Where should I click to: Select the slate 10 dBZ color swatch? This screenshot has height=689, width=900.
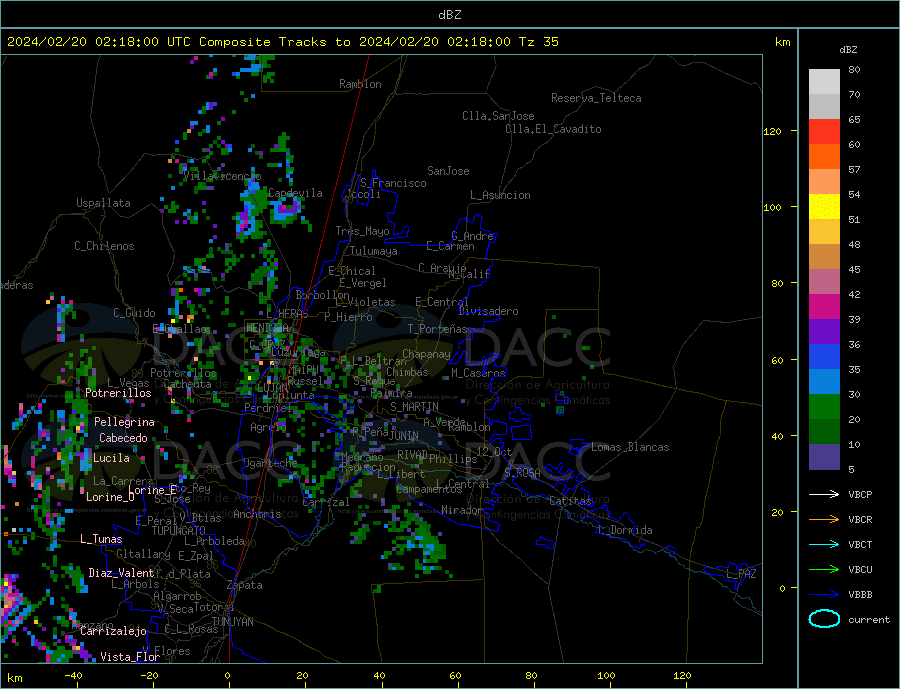click(824, 457)
